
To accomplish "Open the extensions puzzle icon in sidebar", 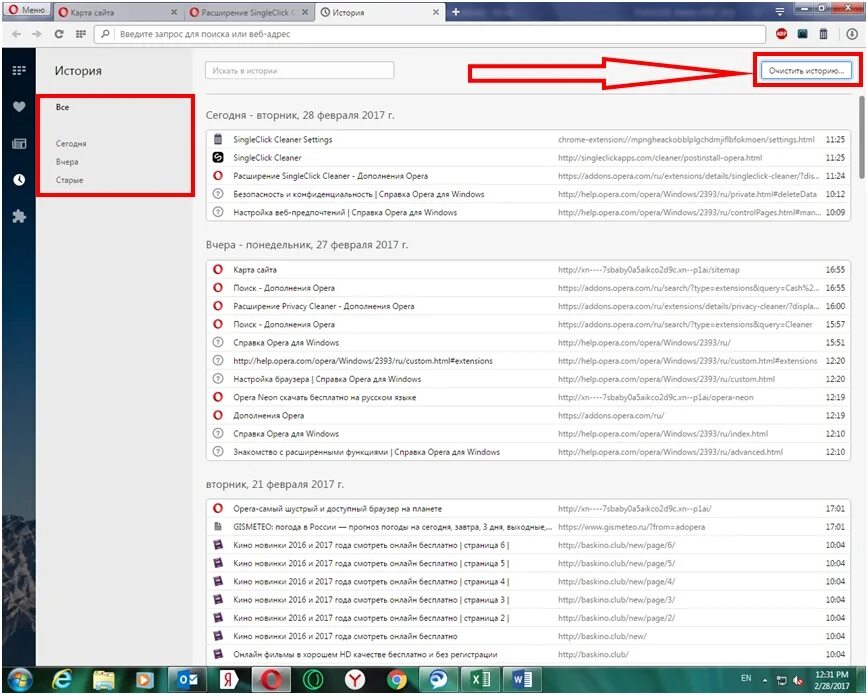I will pos(19,216).
